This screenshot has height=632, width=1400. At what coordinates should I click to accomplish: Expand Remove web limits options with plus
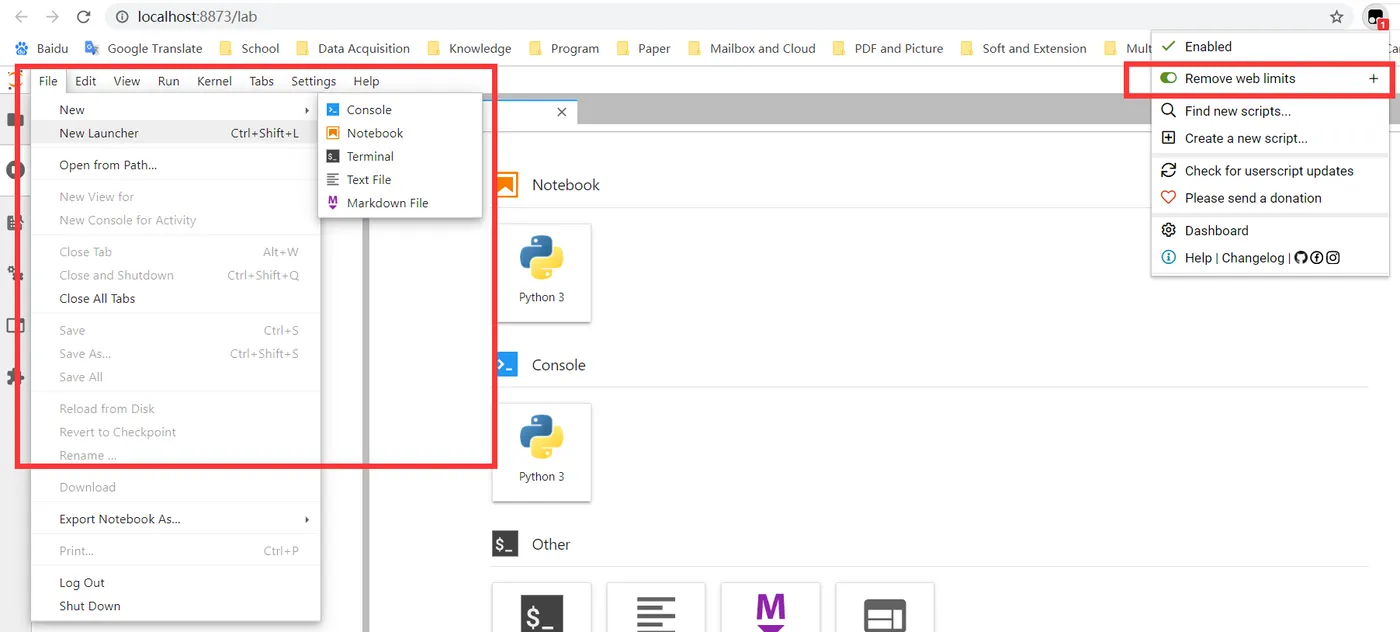pyautogui.click(x=1373, y=78)
